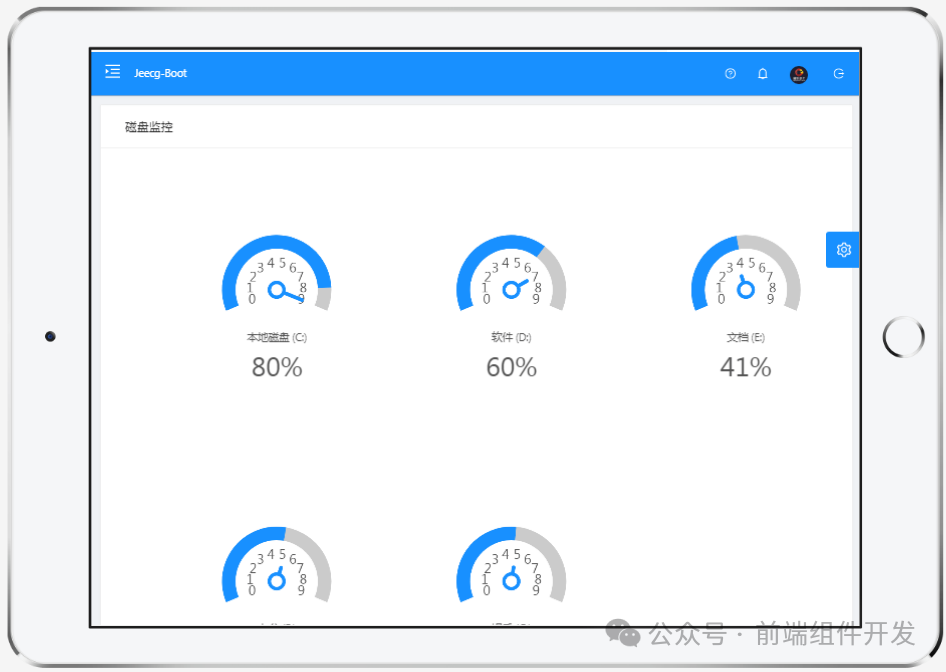Click the 80% usage label
The image size is (946, 672).
pos(276,368)
